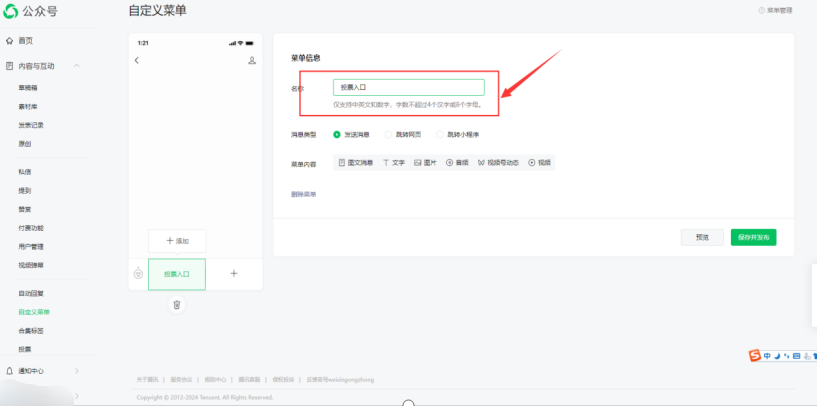
Task: Click the 通知中心 bell icon
Action: [x=9, y=371]
